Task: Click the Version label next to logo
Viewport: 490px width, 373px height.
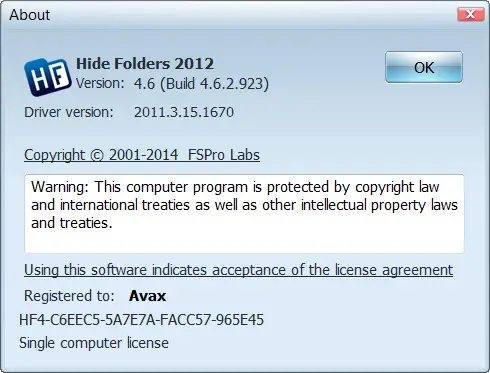Action: (x=100, y=83)
